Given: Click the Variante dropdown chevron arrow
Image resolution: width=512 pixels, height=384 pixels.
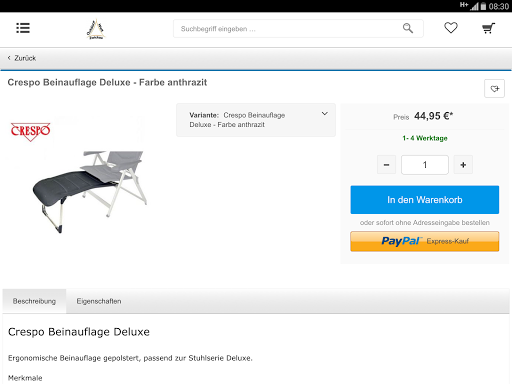Looking at the screenshot, I should click(325, 114).
